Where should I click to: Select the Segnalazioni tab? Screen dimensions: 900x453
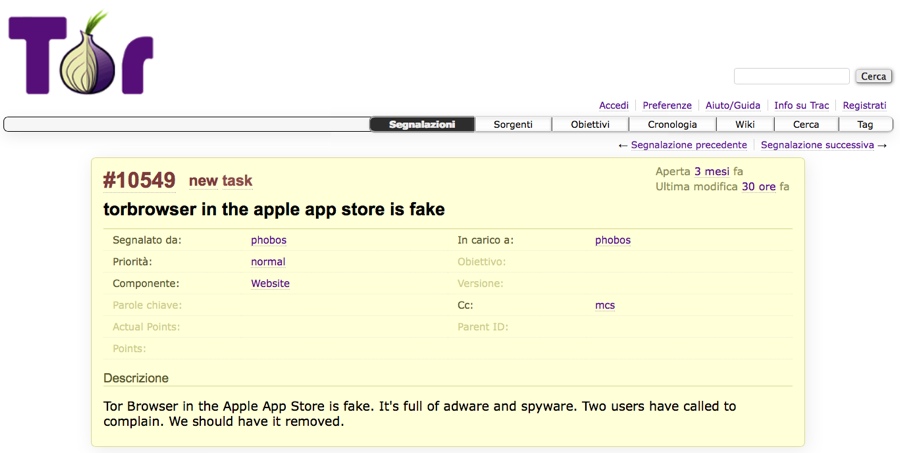[422, 125]
